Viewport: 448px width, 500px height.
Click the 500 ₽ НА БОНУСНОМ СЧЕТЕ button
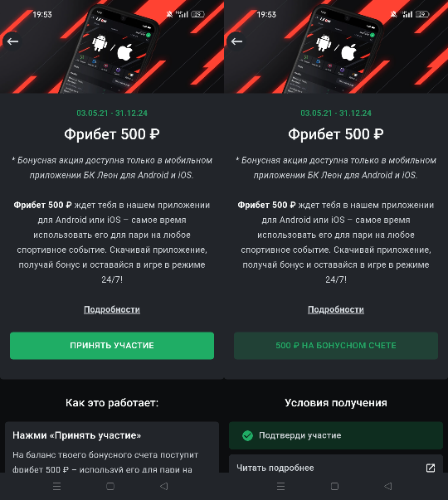coord(336,346)
